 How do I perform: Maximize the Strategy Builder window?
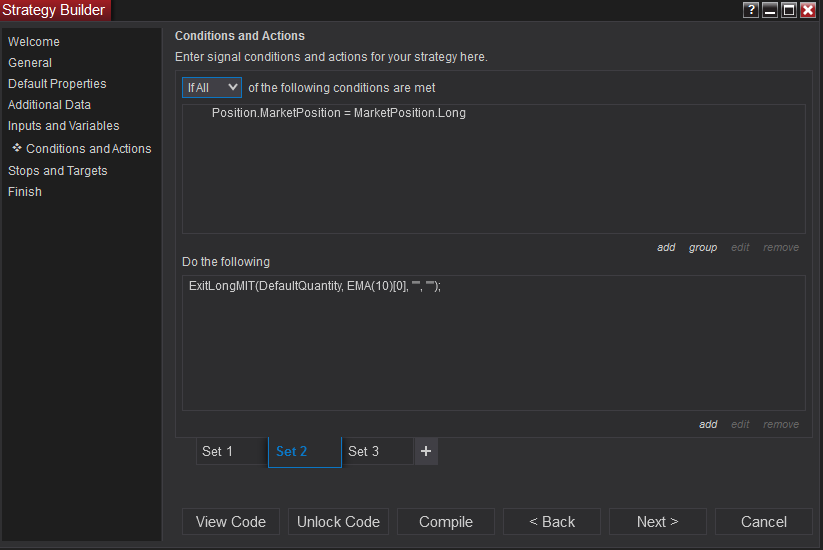[789, 10]
